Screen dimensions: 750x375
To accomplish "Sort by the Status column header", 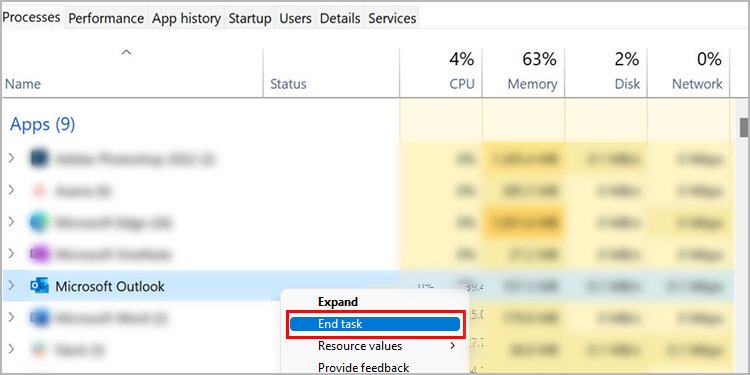I will 288,84.
